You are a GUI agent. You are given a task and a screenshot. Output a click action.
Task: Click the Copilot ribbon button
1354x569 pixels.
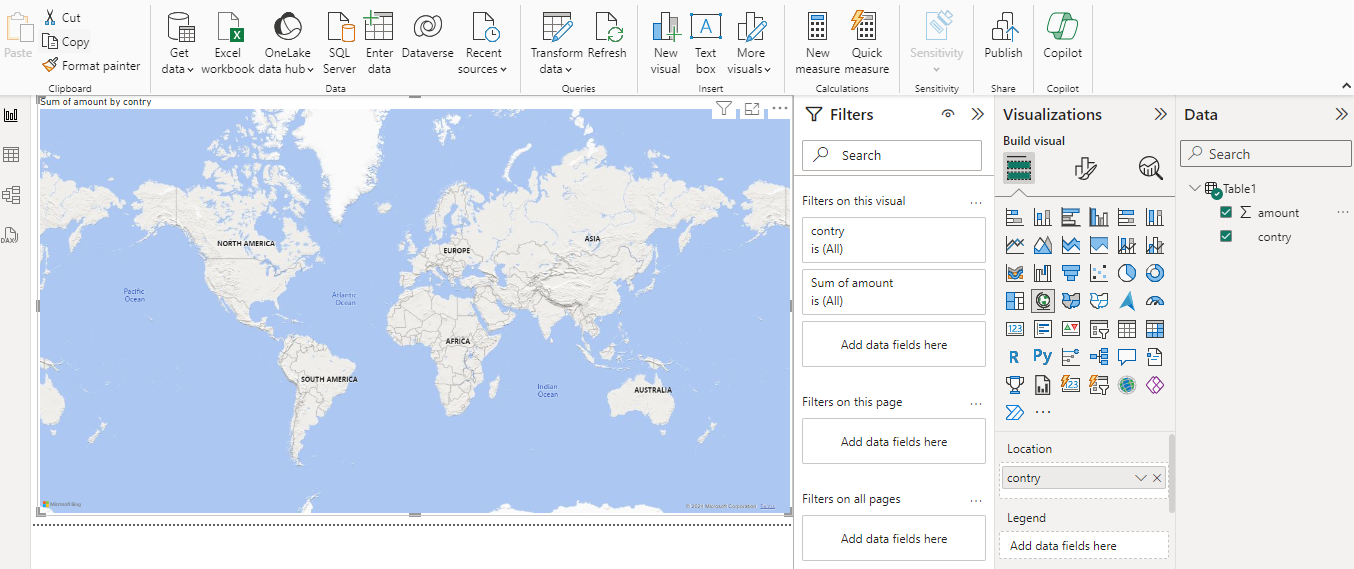pyautogui.click(x=1062, y=37)
